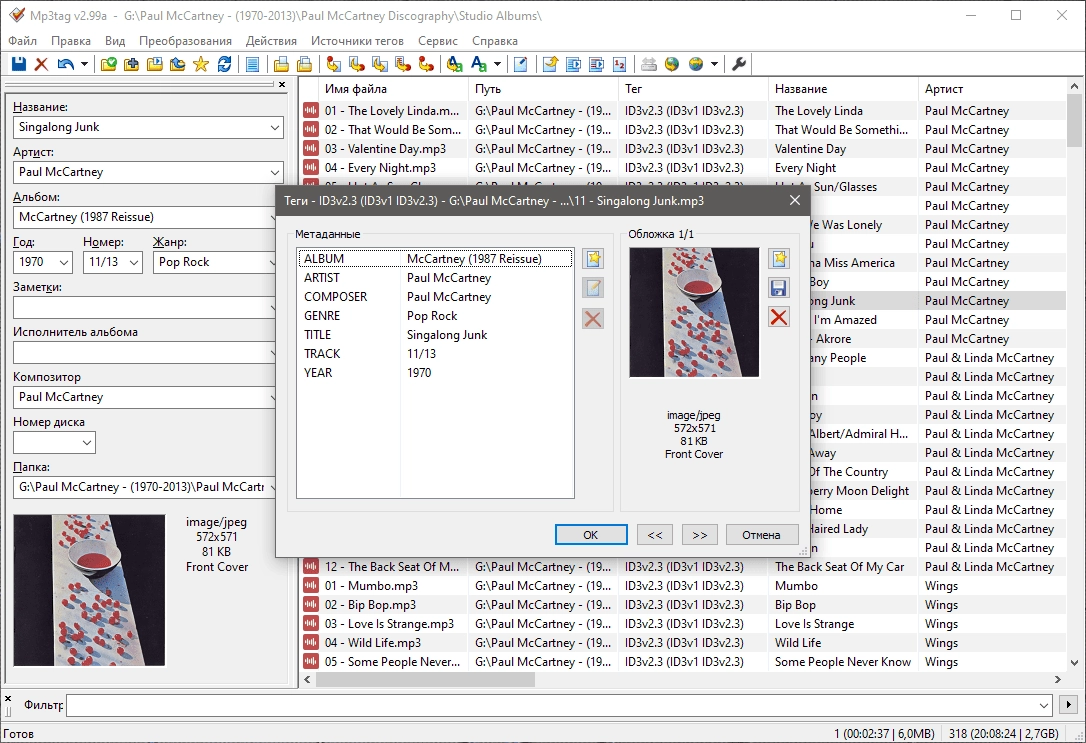This screenshot has height=743, width=1086.
Task: Open the Источники тегов menu
Action: (x=357, y=41)
